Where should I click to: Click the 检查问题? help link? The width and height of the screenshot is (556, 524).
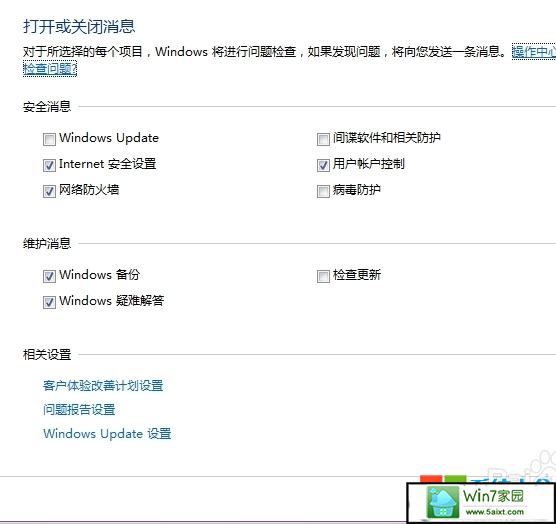pos(50,68)
